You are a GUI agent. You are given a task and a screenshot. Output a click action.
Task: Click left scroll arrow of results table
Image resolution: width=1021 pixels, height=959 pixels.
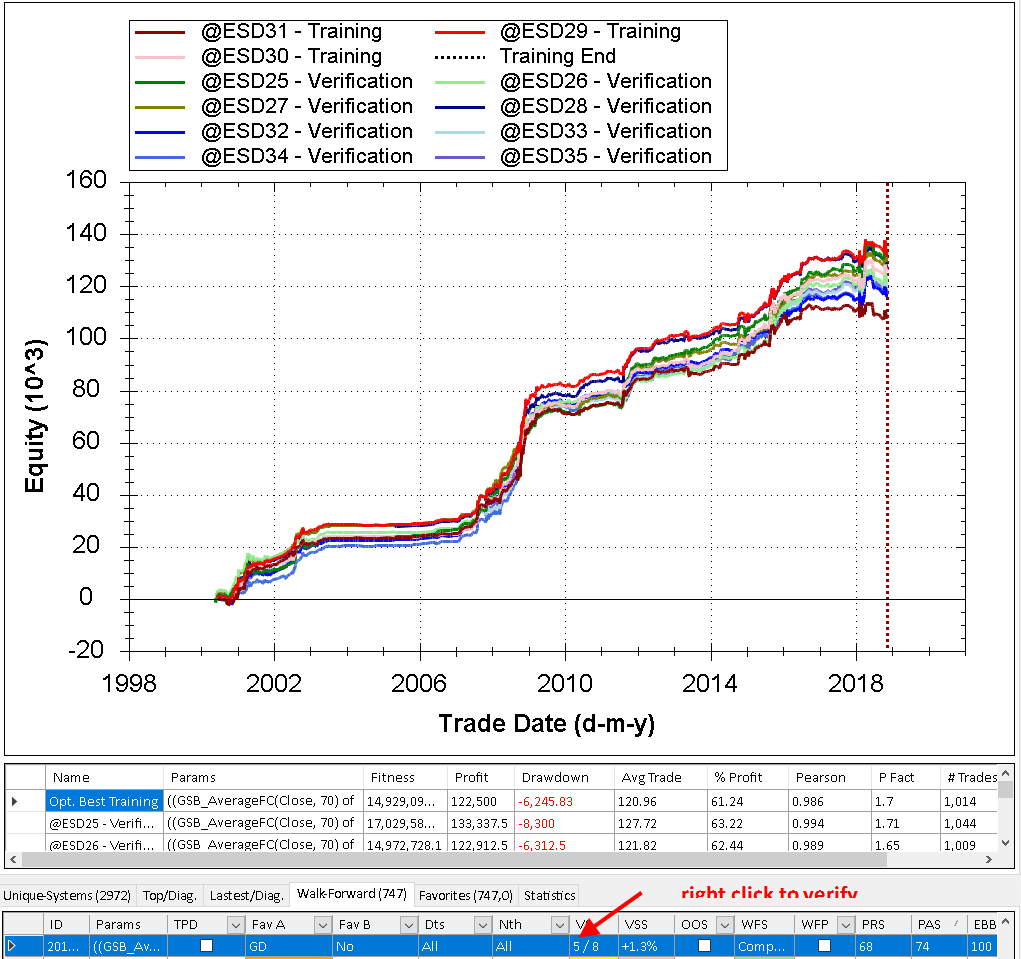coord(13,859)
